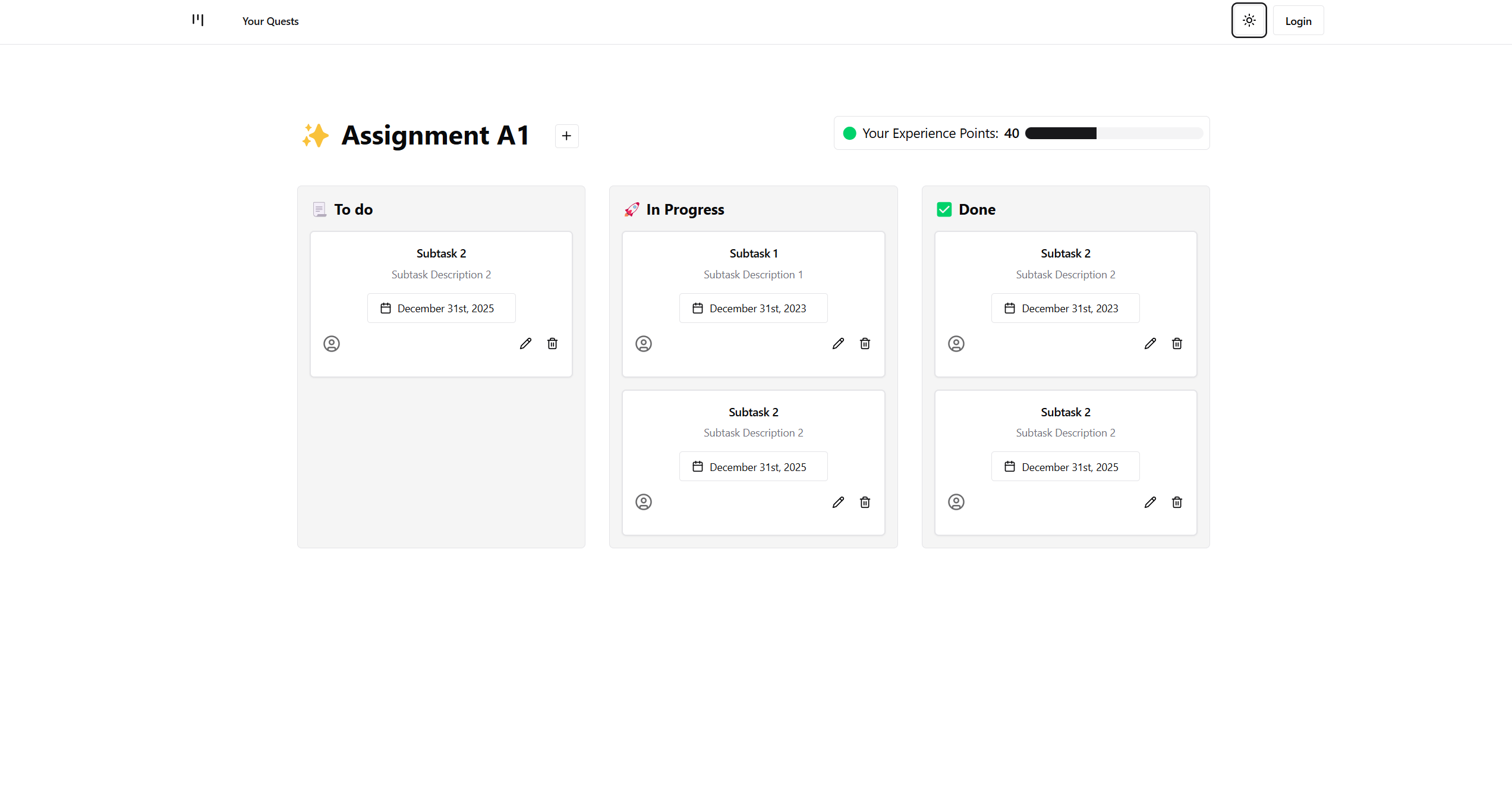Edit the In Progress Subtask 1 card

(x=838, y=344)
